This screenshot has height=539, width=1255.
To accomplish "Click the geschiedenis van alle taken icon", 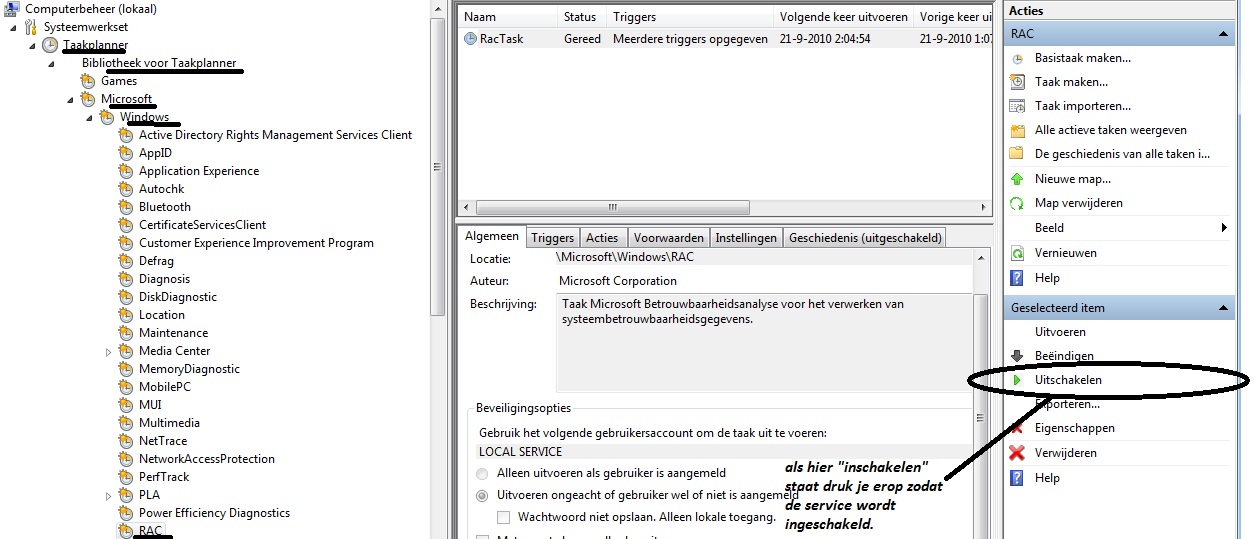I will pyautogui.click(x=1017, y=154).
